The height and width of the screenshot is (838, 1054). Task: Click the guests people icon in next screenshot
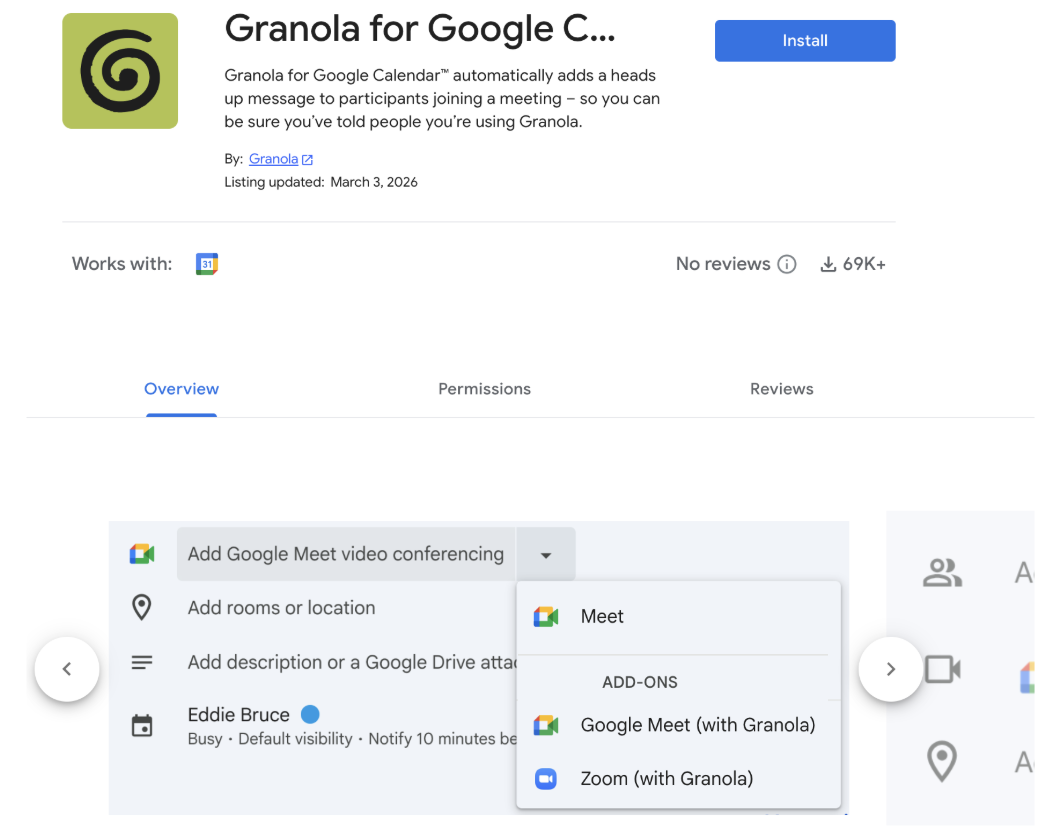[x=942, y=573]
